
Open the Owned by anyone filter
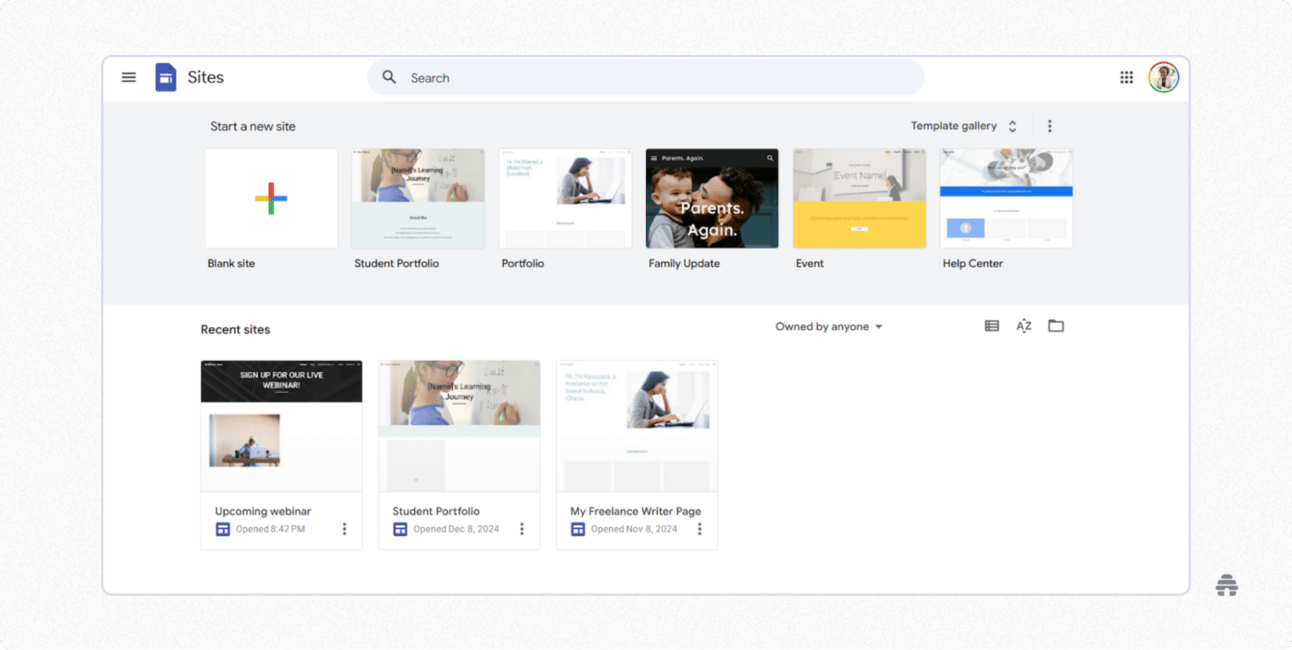click(828, 326)
